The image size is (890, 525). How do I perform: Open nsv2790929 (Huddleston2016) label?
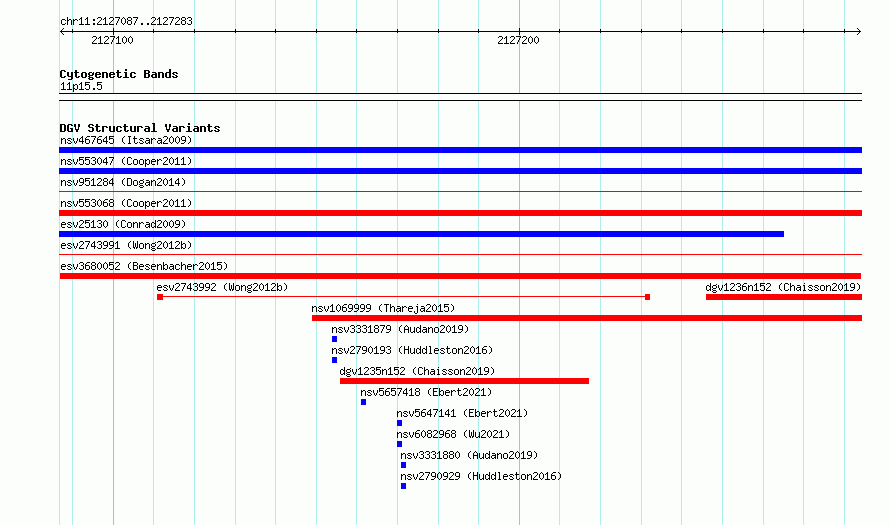click(x=481, y=476)
